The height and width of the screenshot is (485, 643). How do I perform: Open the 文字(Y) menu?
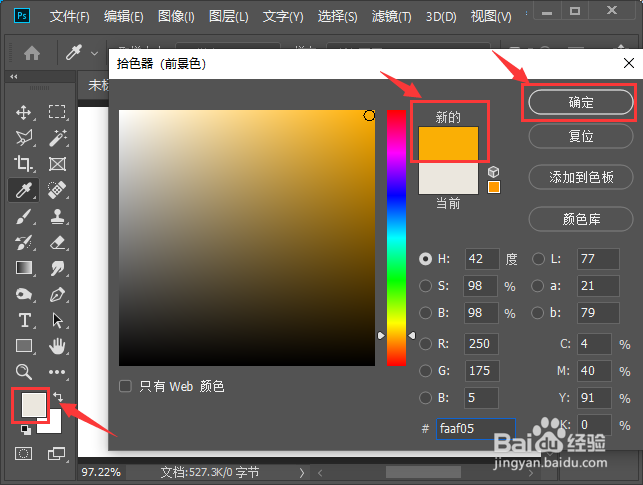point(283,17)
